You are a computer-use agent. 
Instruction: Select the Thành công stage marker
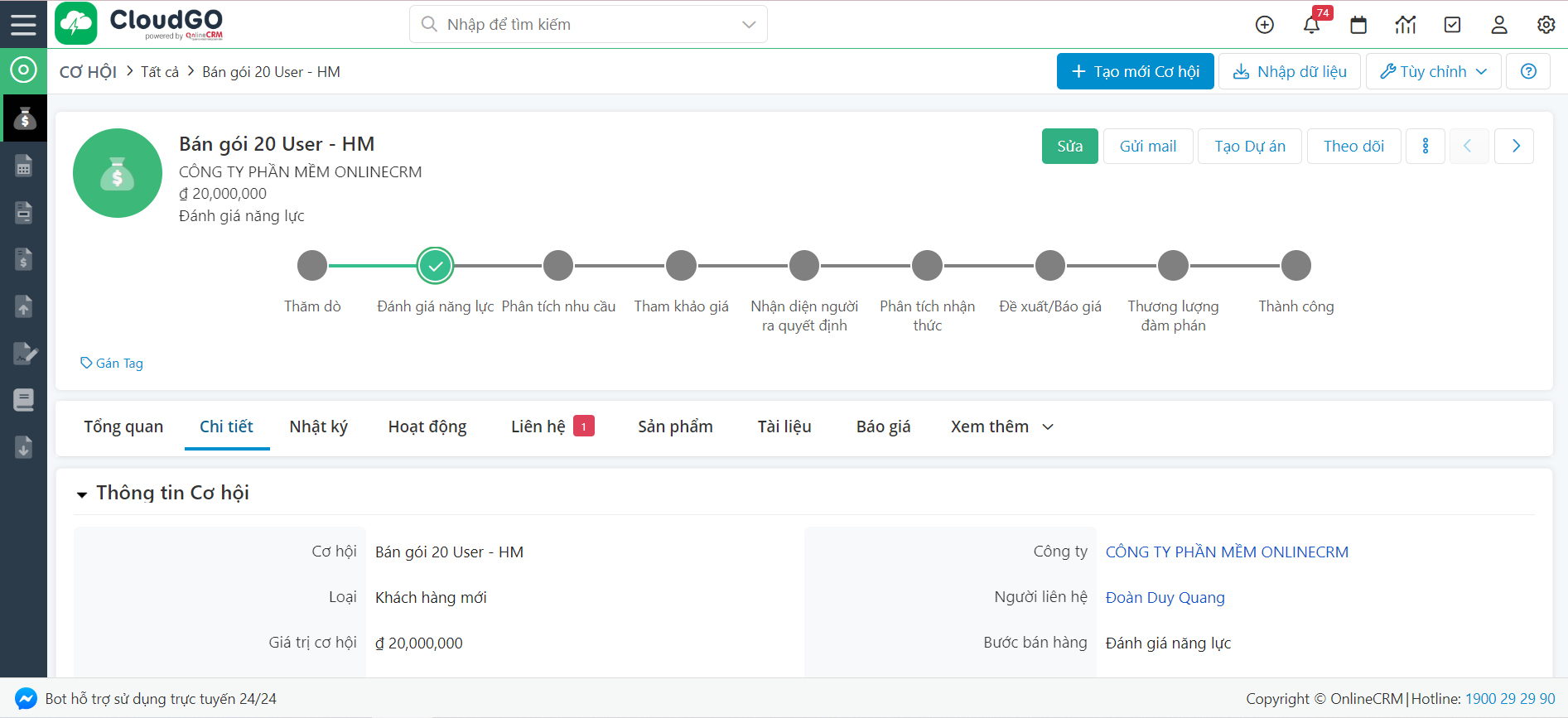[x=1295, y=266]
